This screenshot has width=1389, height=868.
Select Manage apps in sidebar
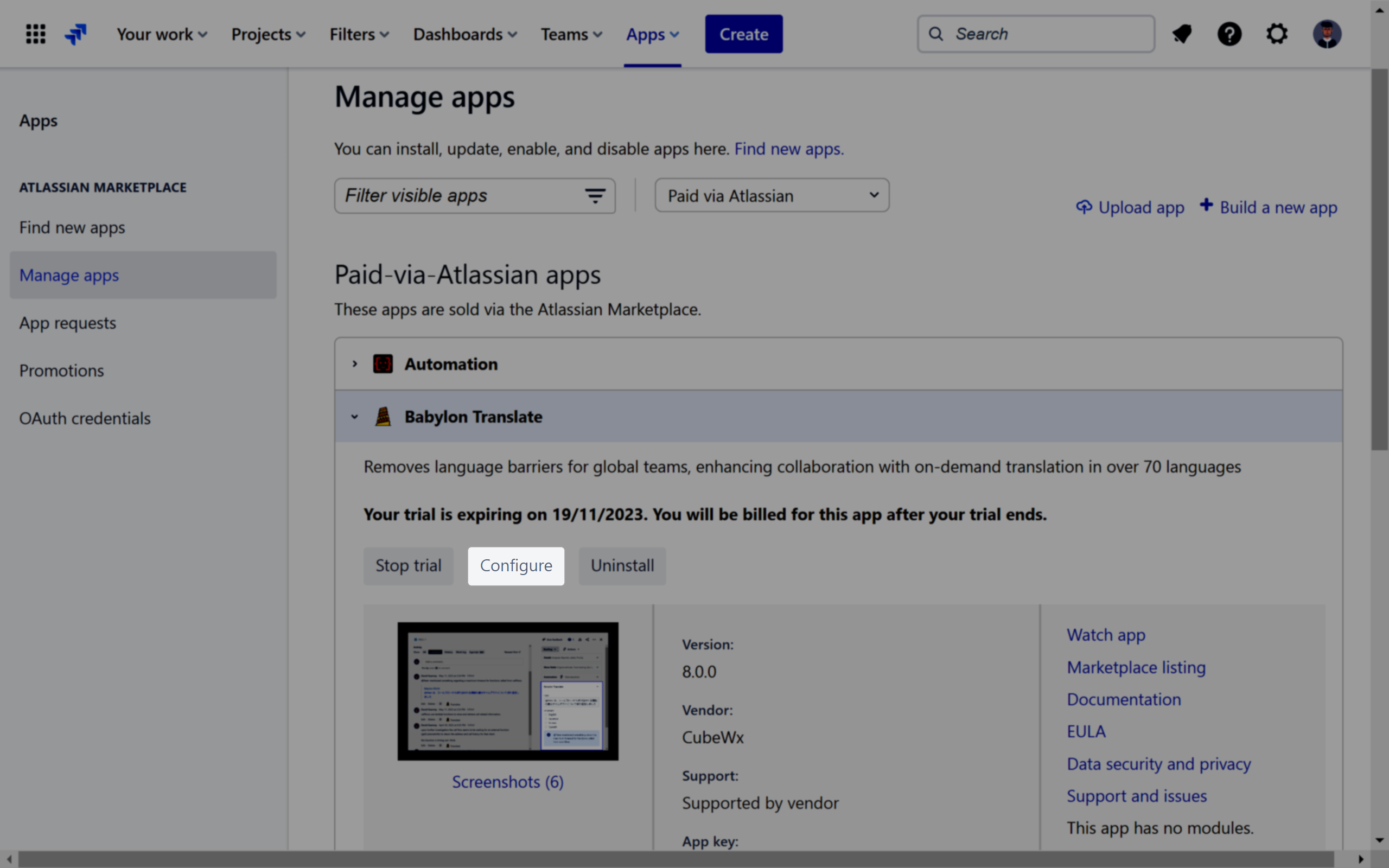pos(143,275)
